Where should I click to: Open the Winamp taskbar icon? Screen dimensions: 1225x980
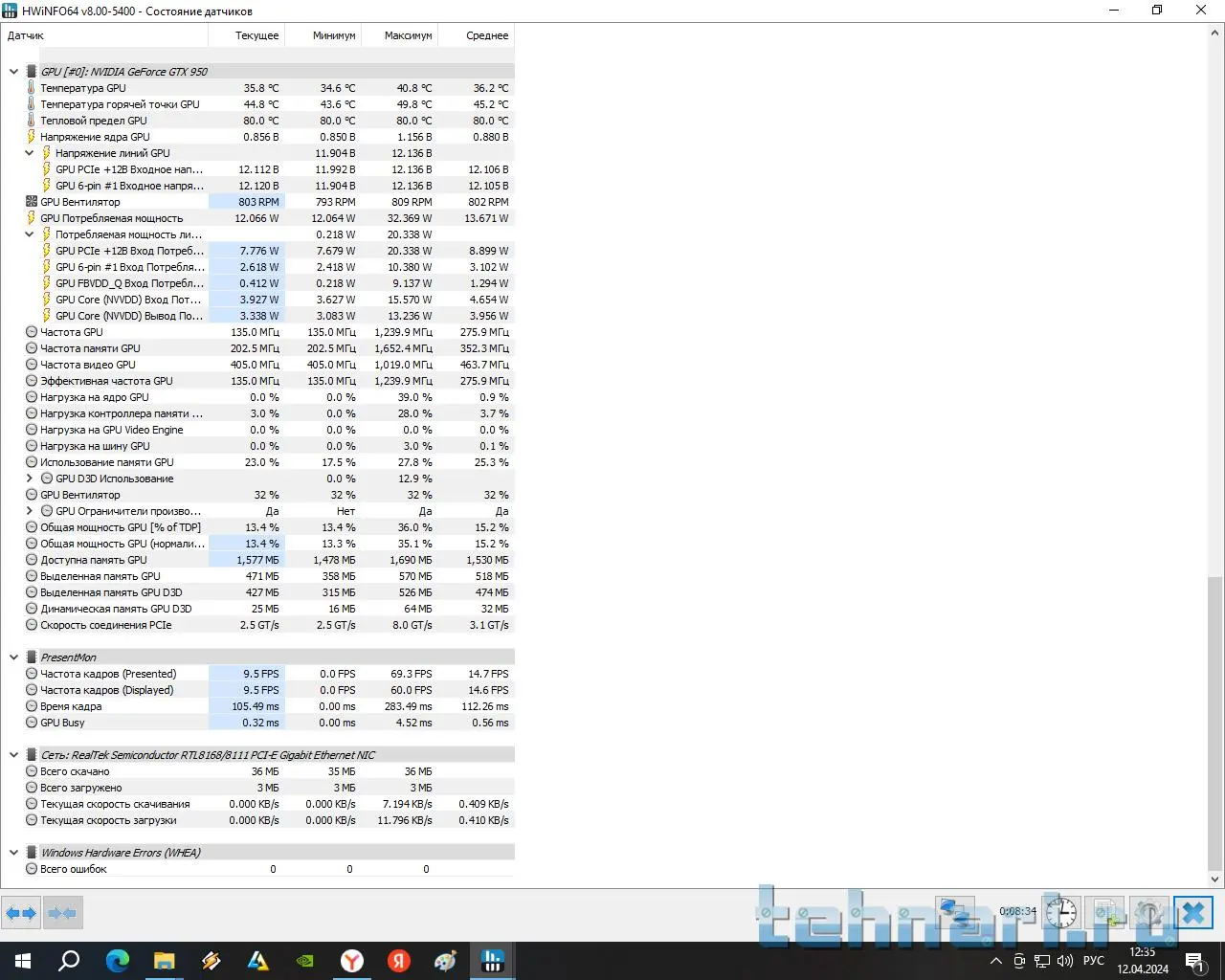pyautogui.click(x=211, y=961)
